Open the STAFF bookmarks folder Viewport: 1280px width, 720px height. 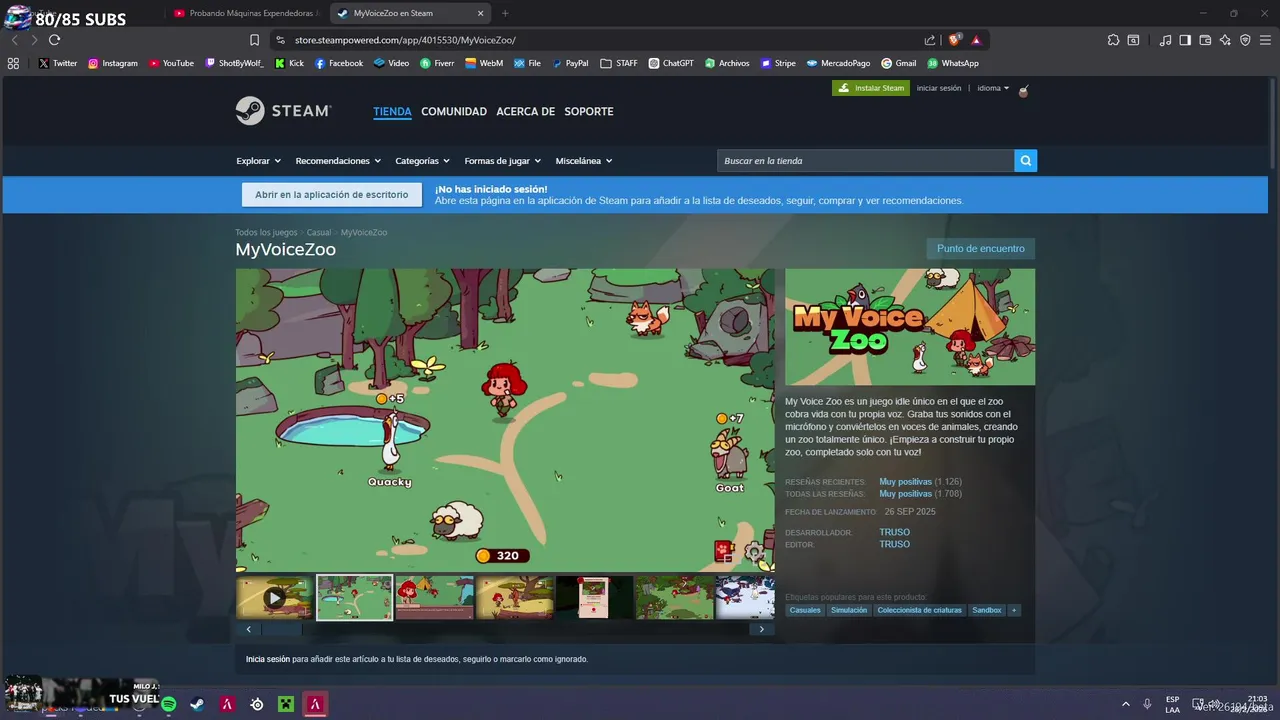point(619,63)
